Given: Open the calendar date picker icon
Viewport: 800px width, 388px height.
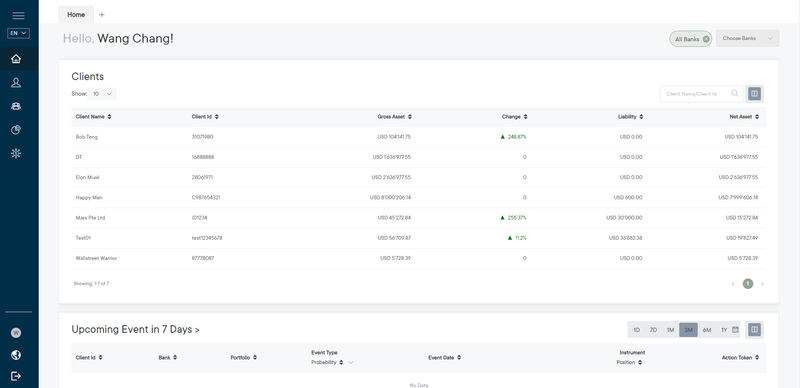Looking at the screenshot, I should (735, 330).
